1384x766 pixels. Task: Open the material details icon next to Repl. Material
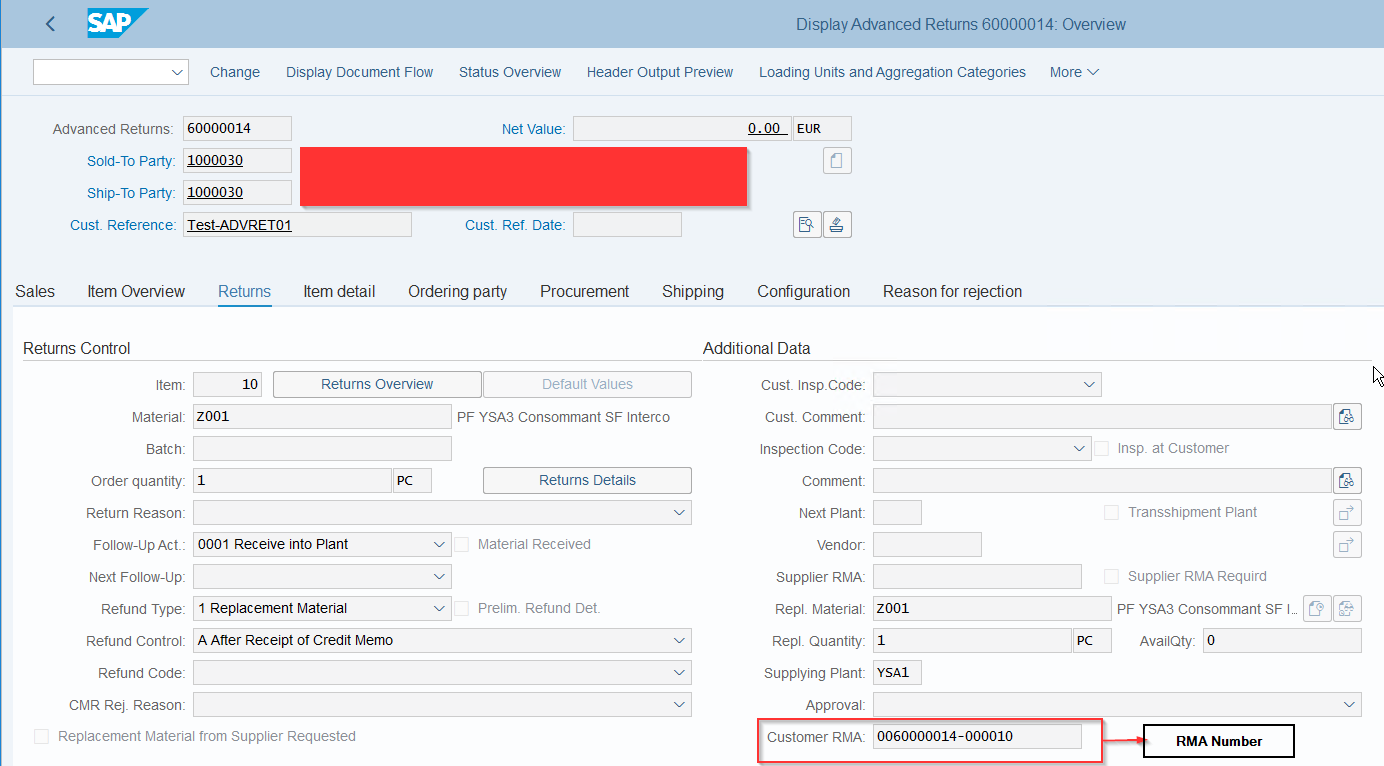[1317, 608]
